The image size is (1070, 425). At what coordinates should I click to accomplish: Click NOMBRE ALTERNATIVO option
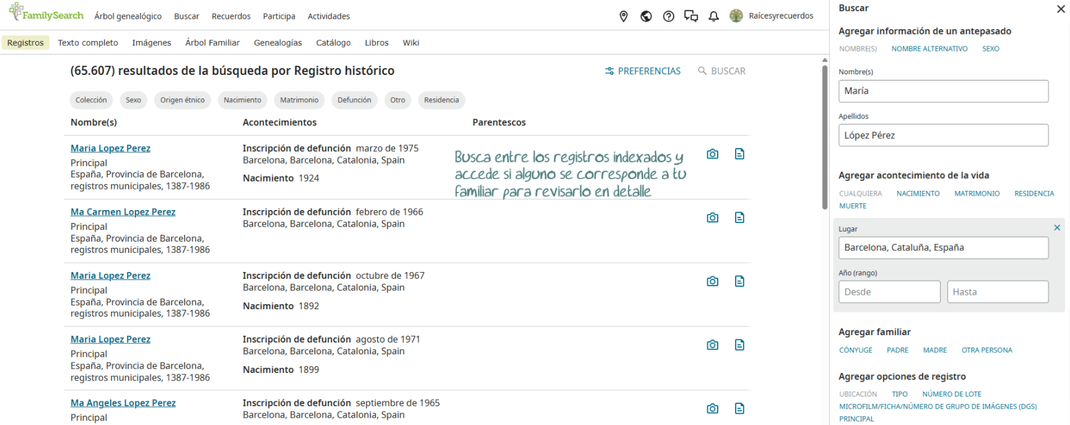click(929, 48)
